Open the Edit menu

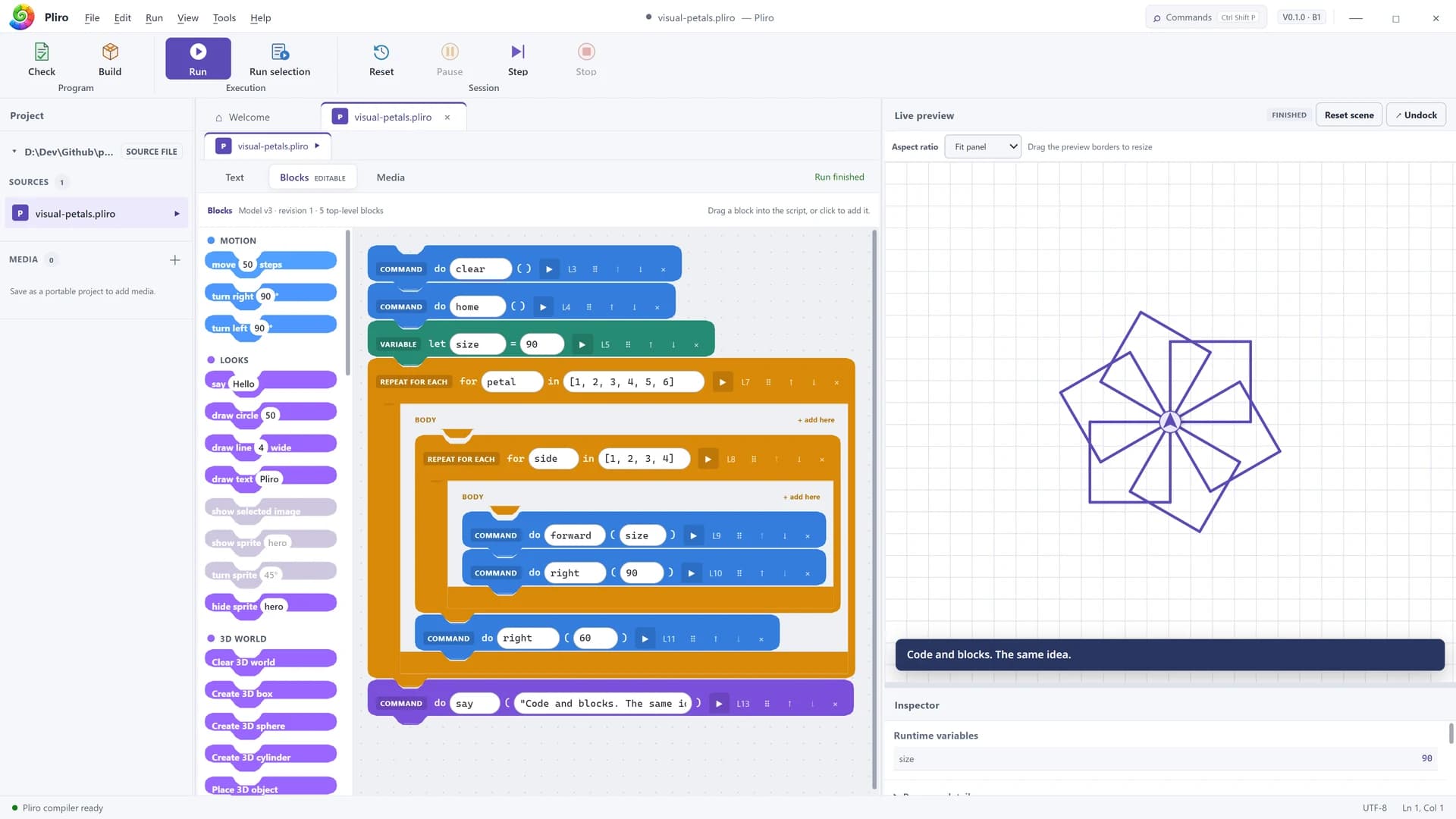coord(122,17)
